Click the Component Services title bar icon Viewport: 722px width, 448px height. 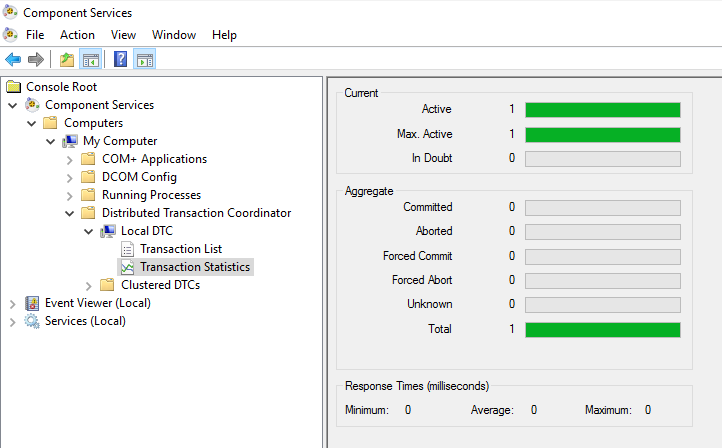tap(10, 12)
